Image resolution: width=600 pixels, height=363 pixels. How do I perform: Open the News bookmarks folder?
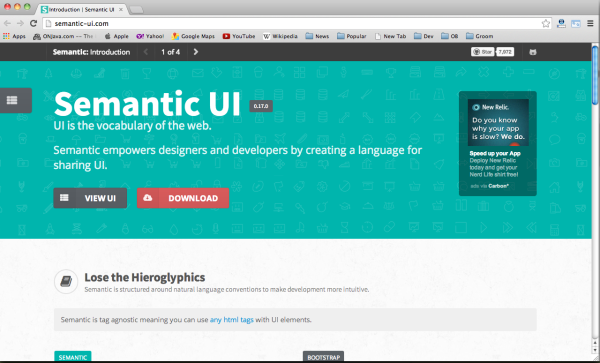tap(317, 36)
